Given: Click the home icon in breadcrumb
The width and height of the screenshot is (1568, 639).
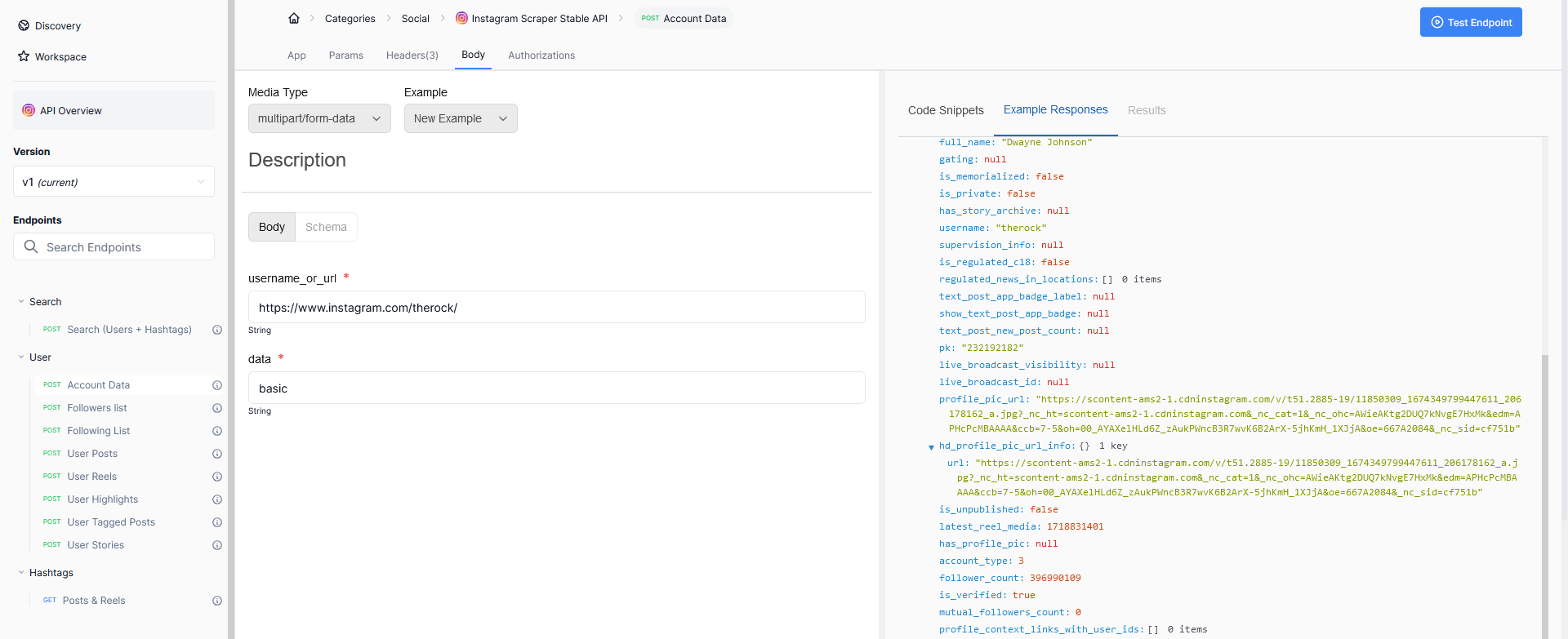Looking at the screenshot, I should pos(294,18).
